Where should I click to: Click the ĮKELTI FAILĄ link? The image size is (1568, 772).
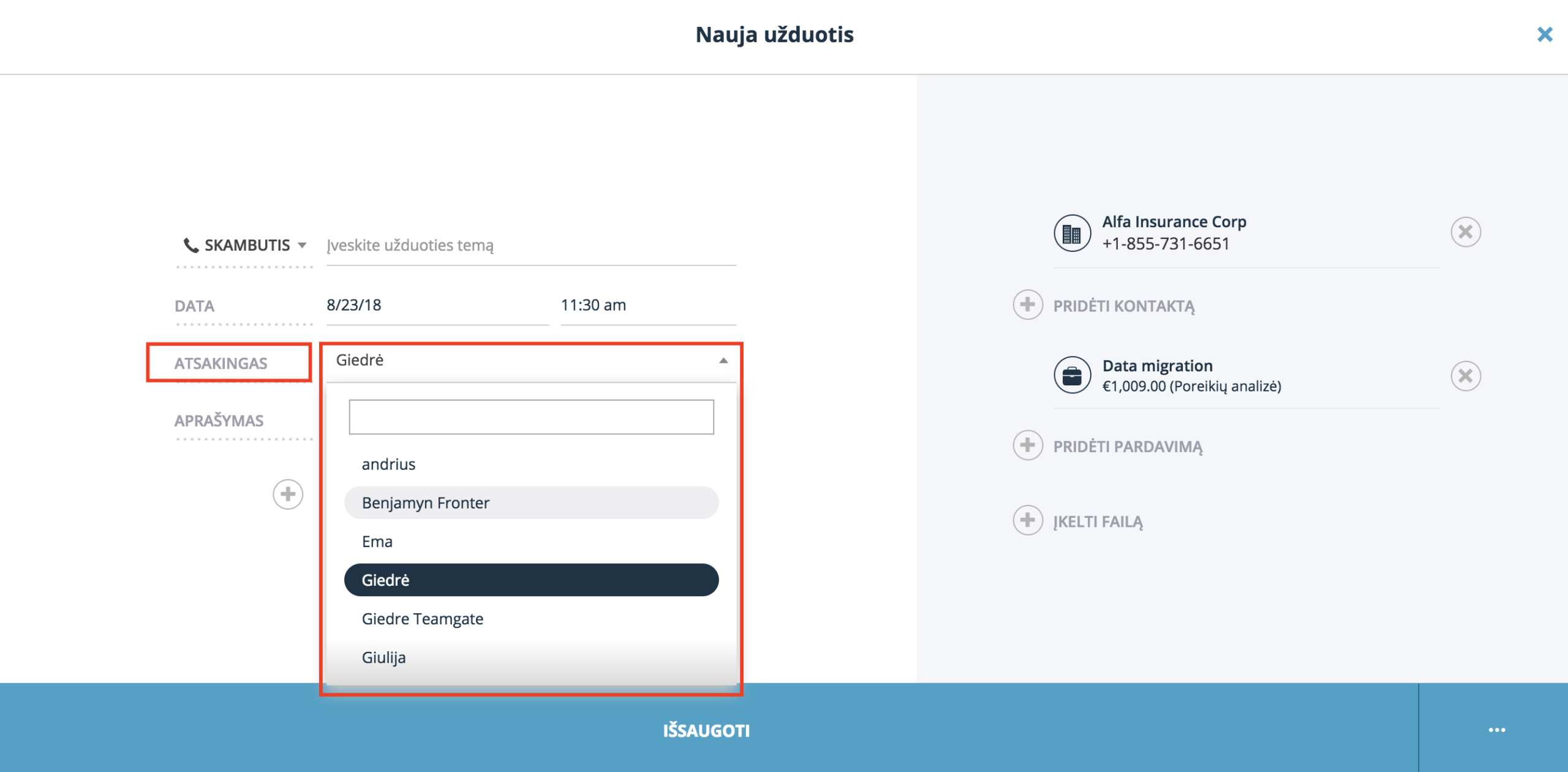coord(1098,522)
